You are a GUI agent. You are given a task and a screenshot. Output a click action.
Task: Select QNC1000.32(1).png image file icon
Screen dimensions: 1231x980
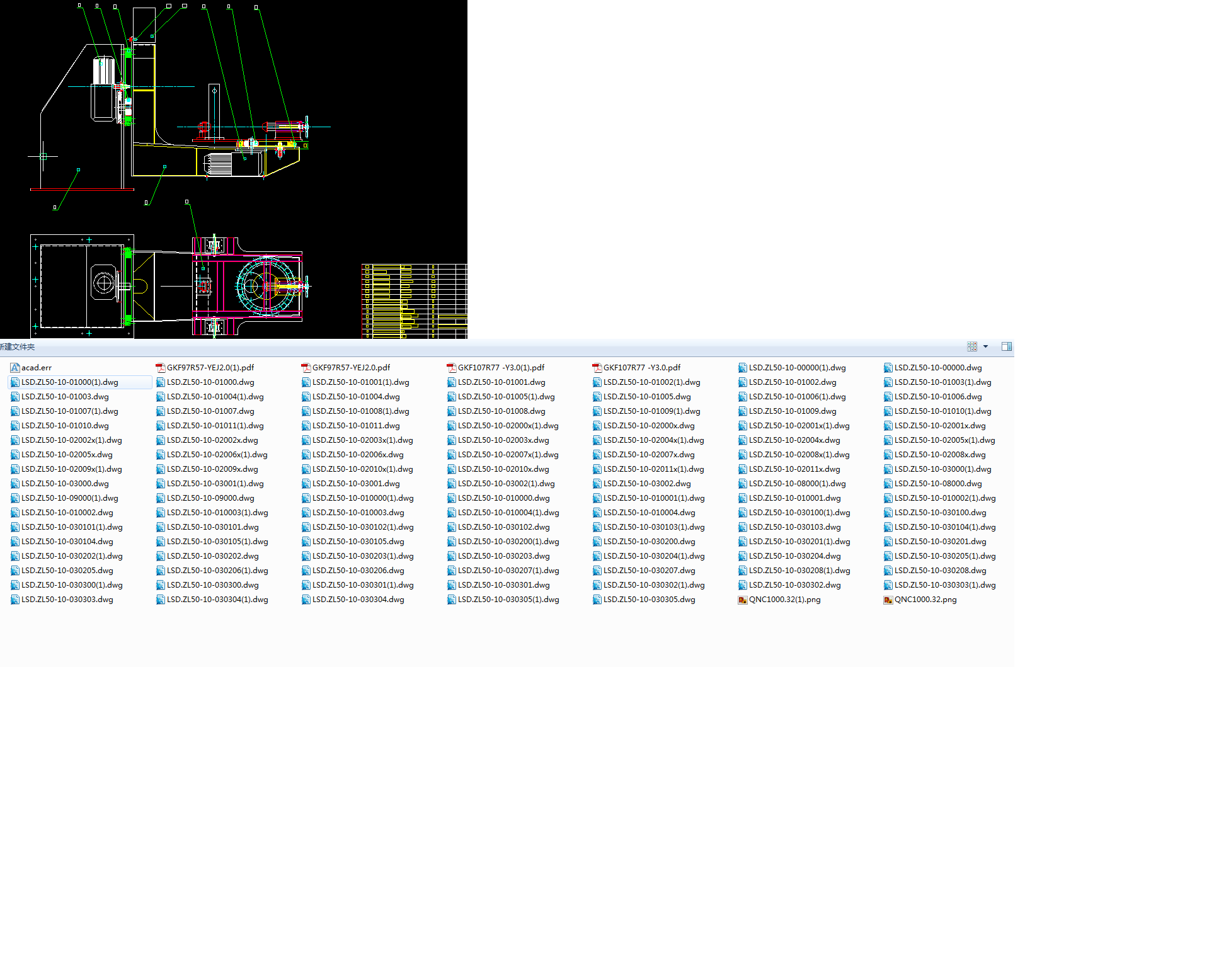click(743, 600)
